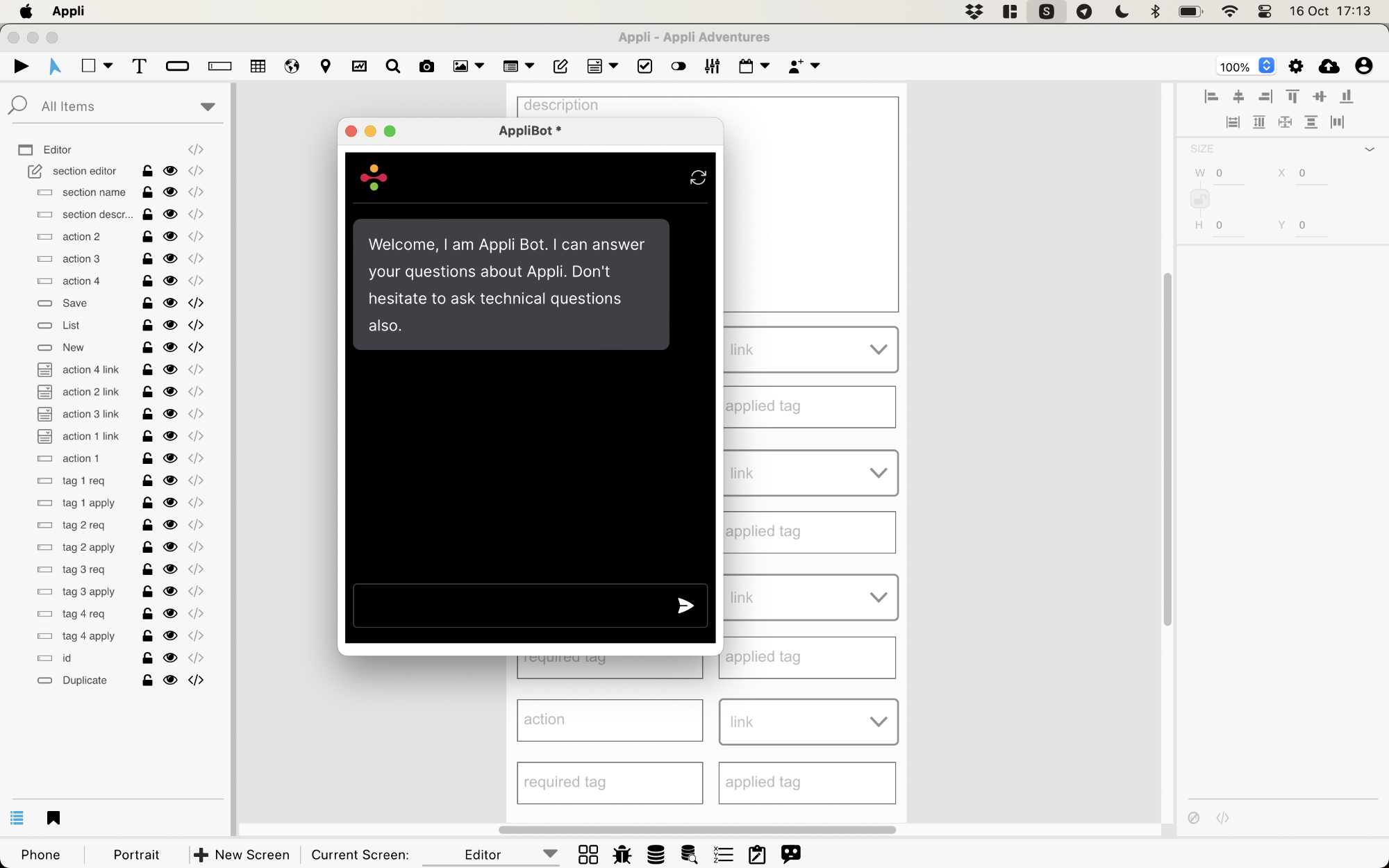Toggle visibility of Duplicate item

pos(170,680)
